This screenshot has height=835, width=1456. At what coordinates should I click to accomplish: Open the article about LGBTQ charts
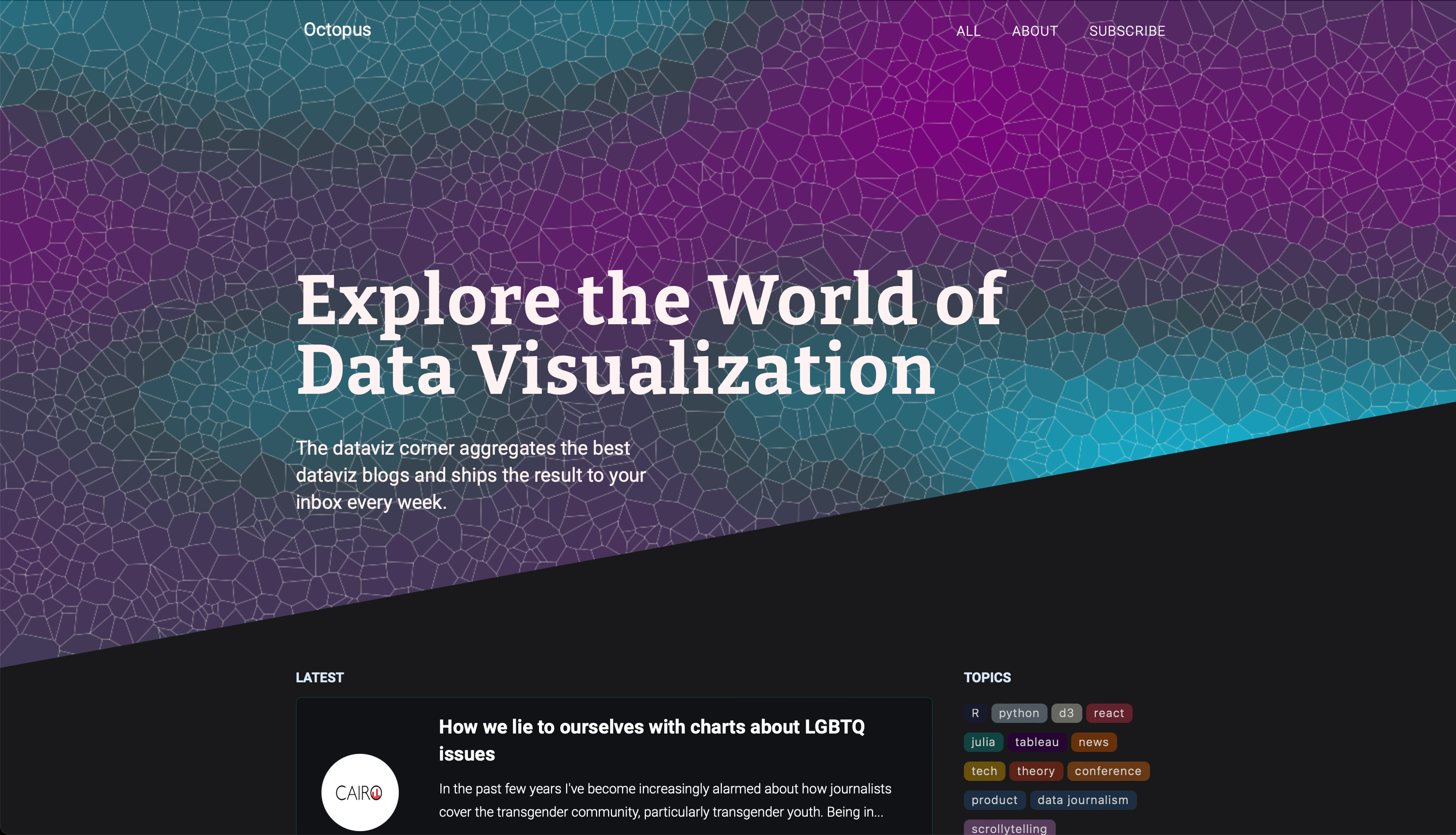652,740
